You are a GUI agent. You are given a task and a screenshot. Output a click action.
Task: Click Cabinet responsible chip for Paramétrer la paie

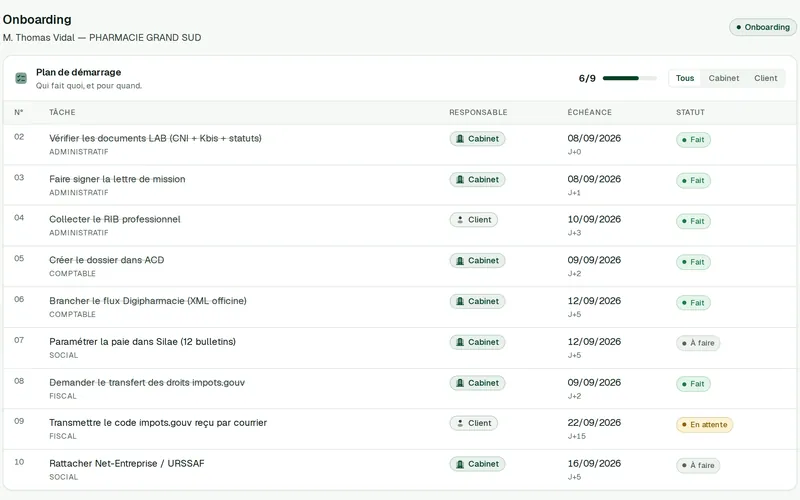(x=477, y=342)
